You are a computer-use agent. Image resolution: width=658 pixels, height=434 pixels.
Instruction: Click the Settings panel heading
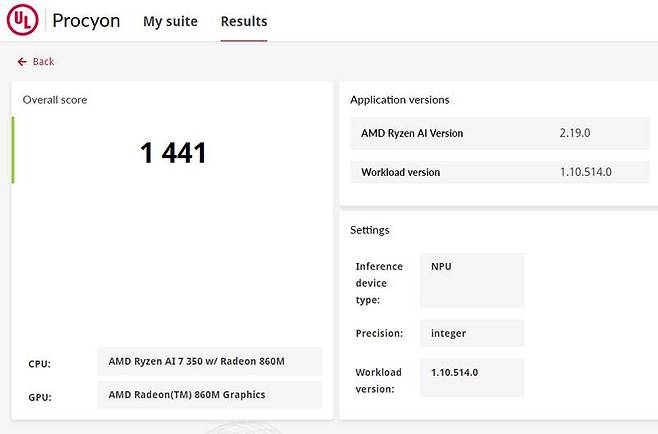pos(369,230)
